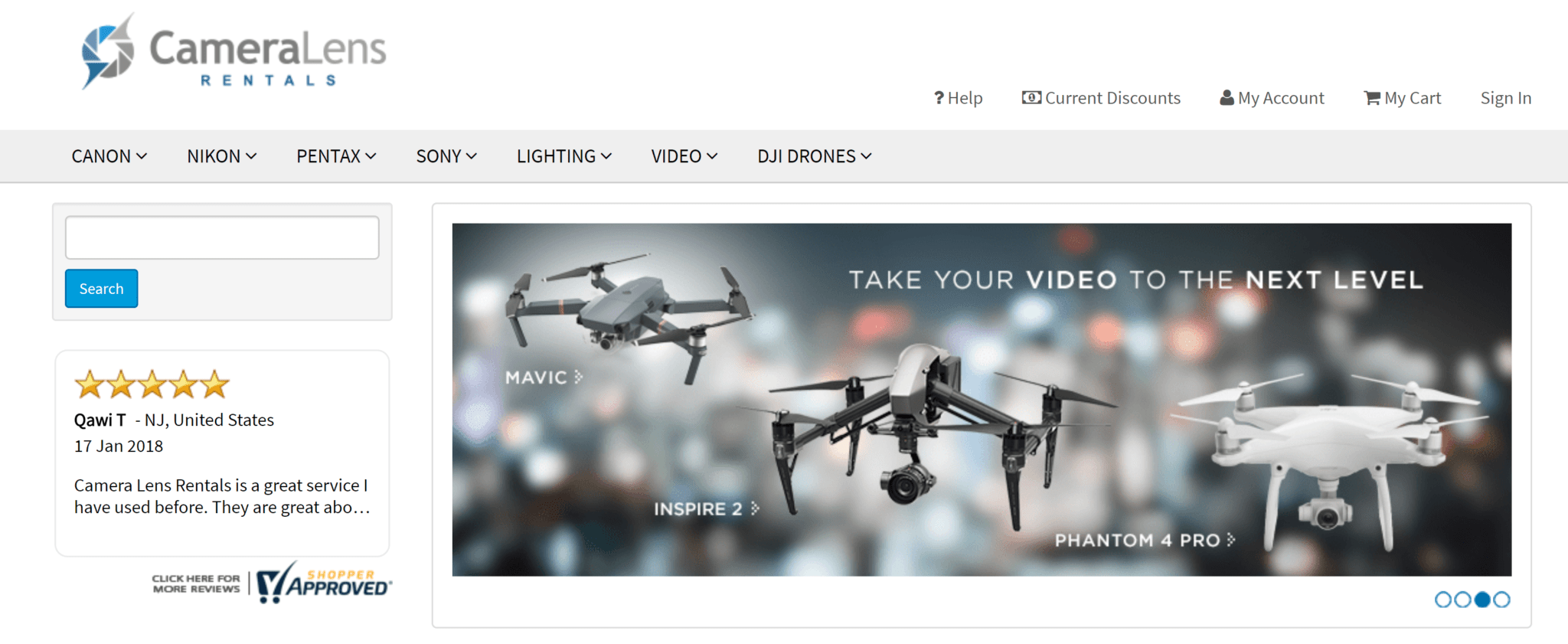1568x644 pixels.
Task: Click the banner headline 'Take your video'
Action: [x=1136, y=280]
